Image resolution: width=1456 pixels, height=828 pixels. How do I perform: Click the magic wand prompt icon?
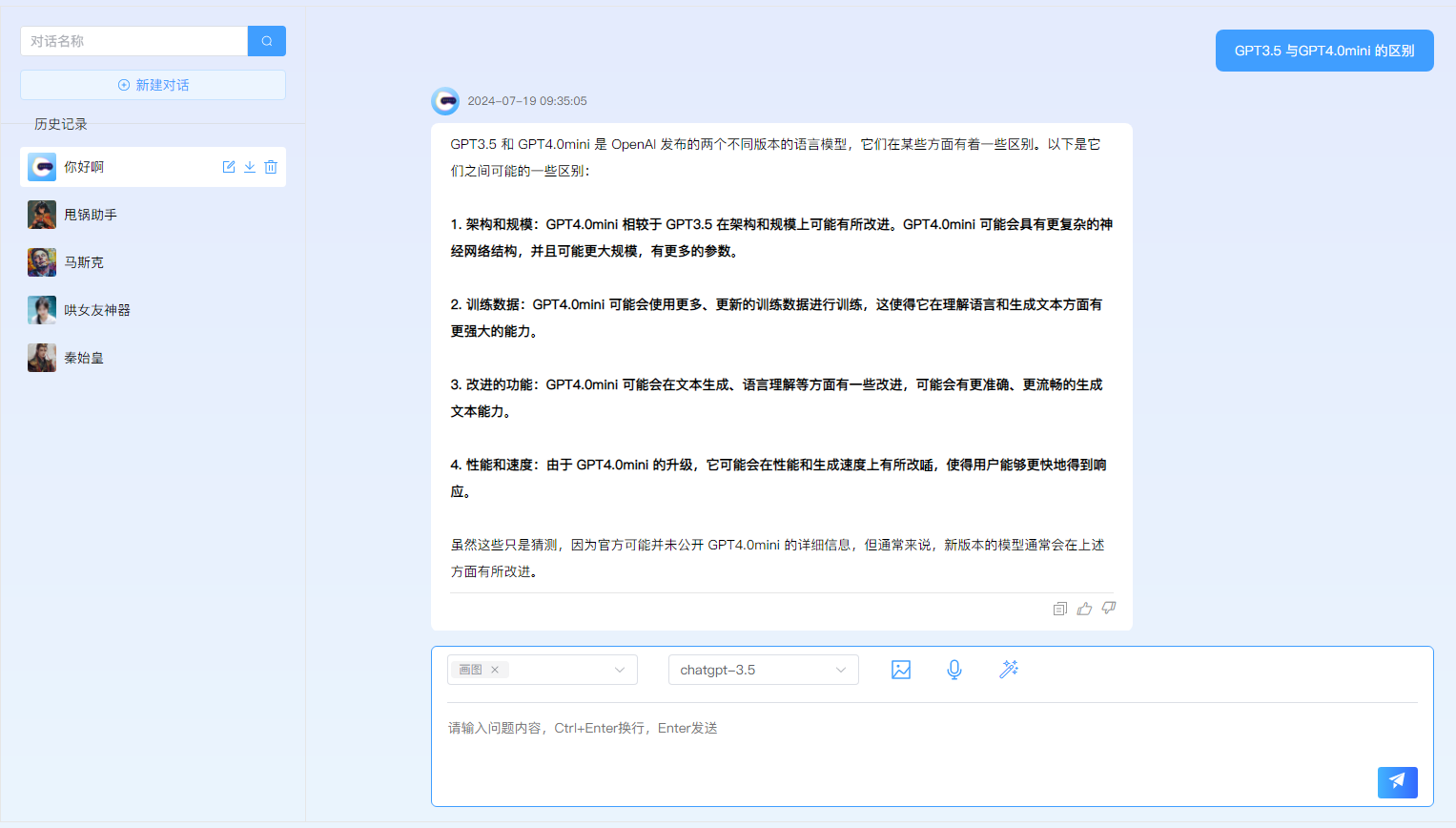pos(1009,670)
